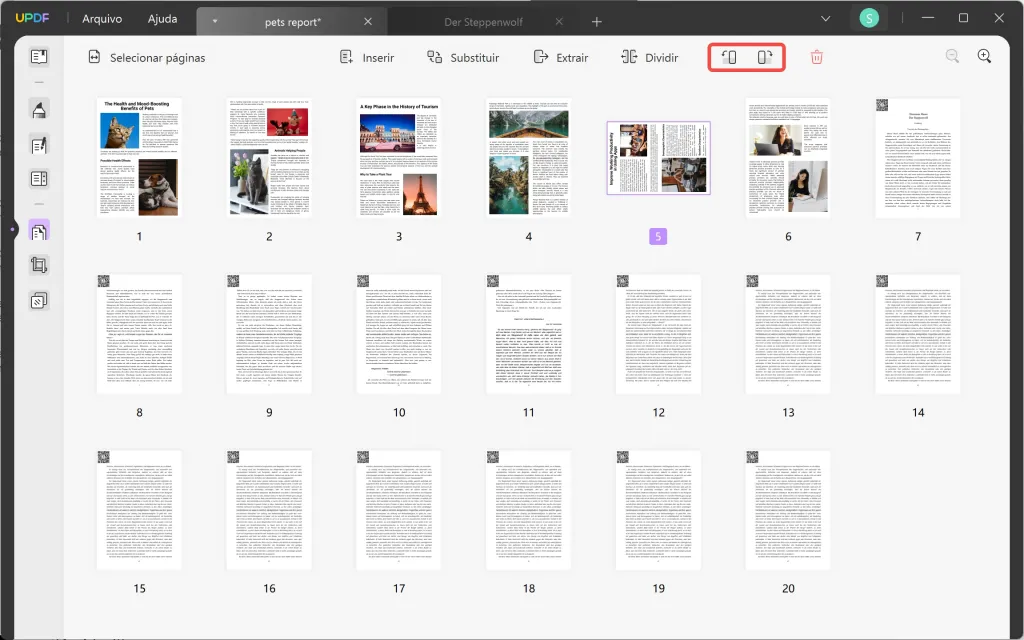Click the Inserir button to insert pages
Image resolution: width=1024 pixels, height=640 pixels.
pyautogui.click(x=367, y=57)
